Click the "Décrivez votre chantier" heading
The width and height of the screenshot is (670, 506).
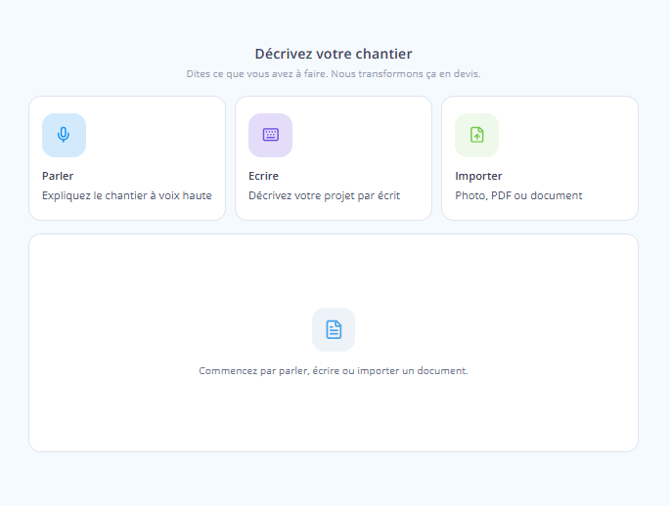333,54
